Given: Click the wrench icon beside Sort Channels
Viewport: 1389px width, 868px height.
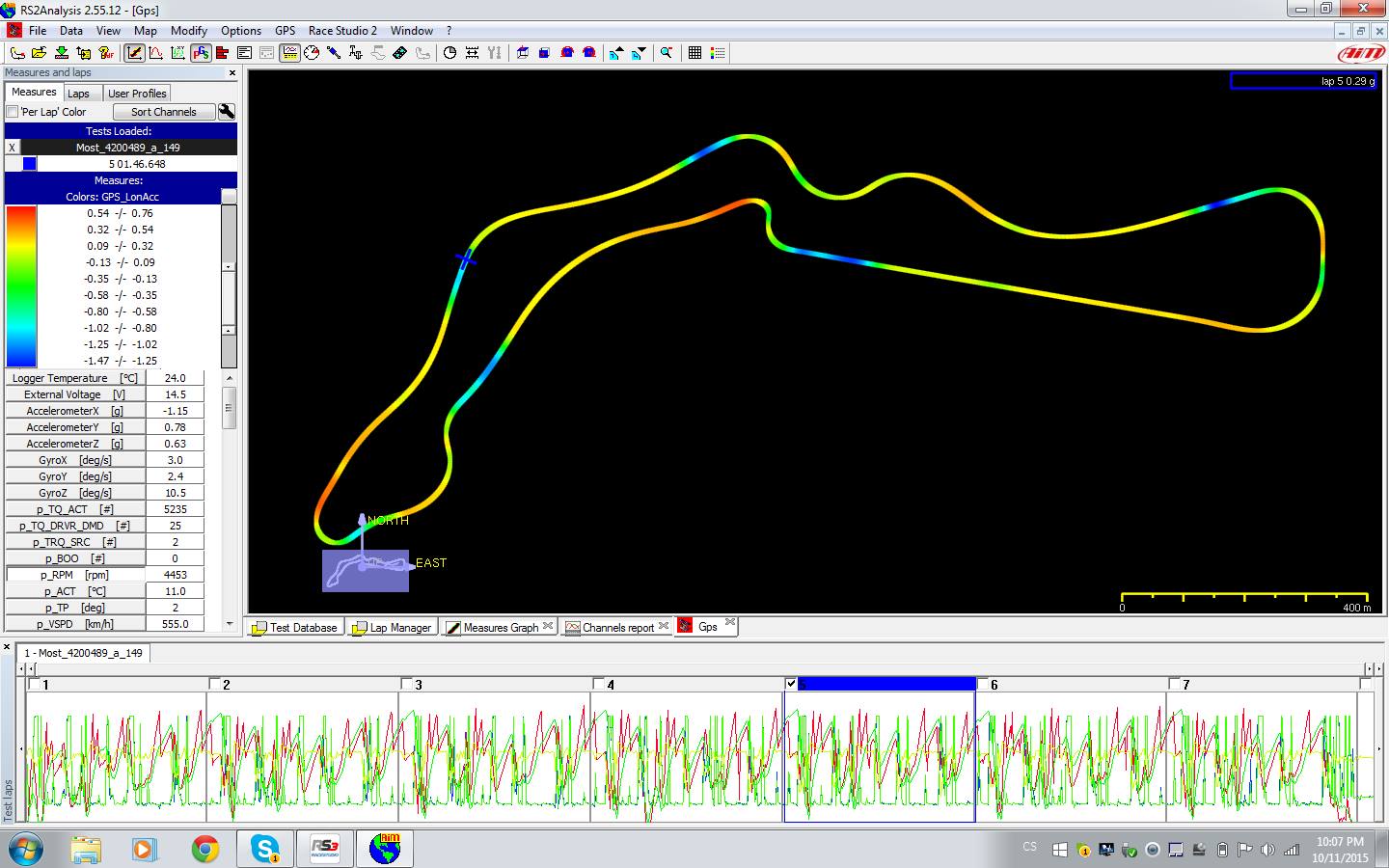Looking at the screenshot, I should click(x=227, y=112).
